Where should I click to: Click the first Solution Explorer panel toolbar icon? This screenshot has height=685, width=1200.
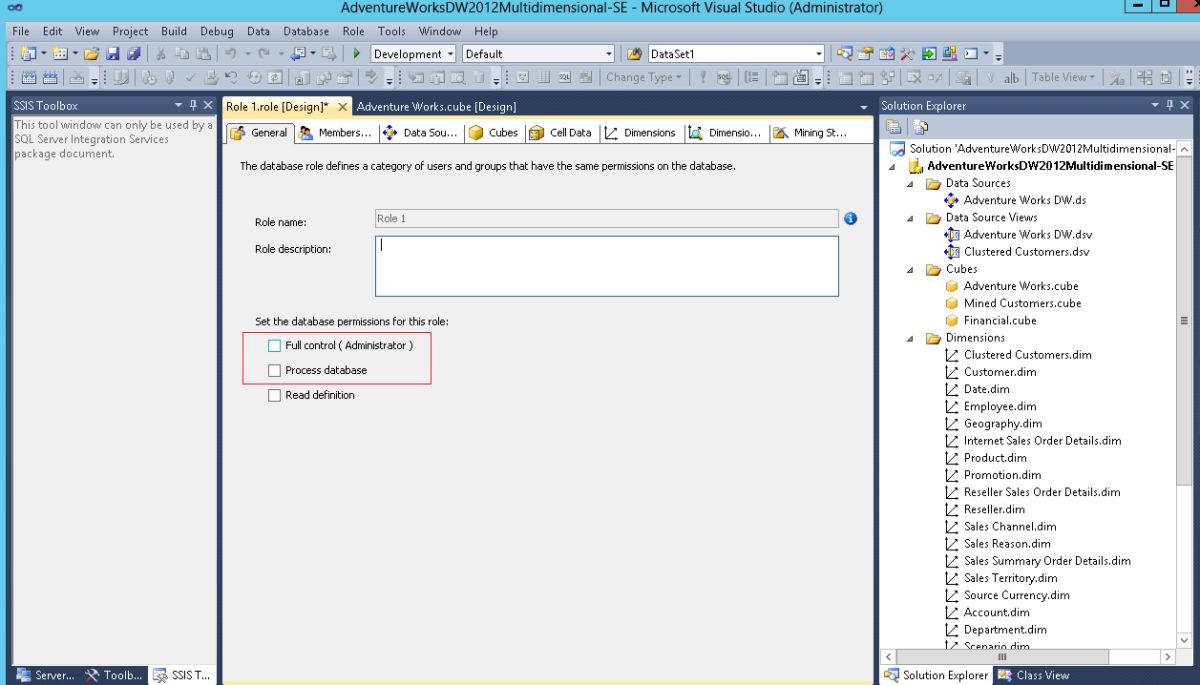(894, 128)
